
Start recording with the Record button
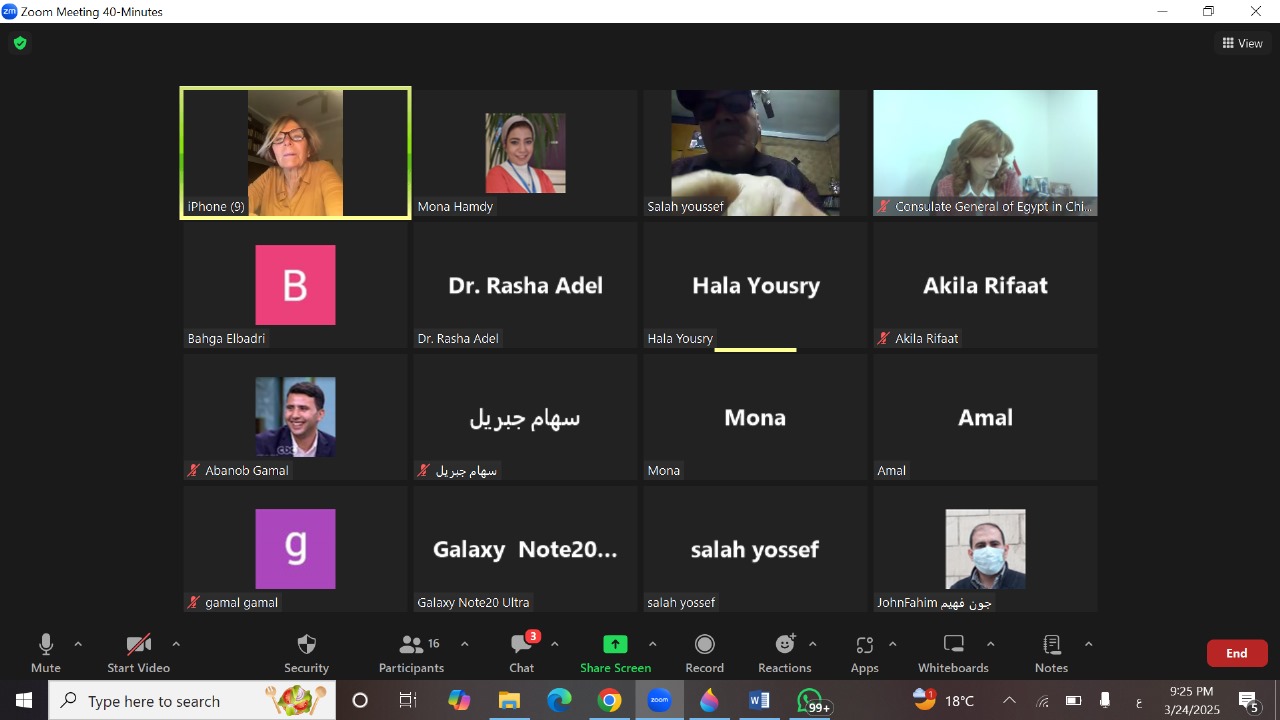[704, 645]
